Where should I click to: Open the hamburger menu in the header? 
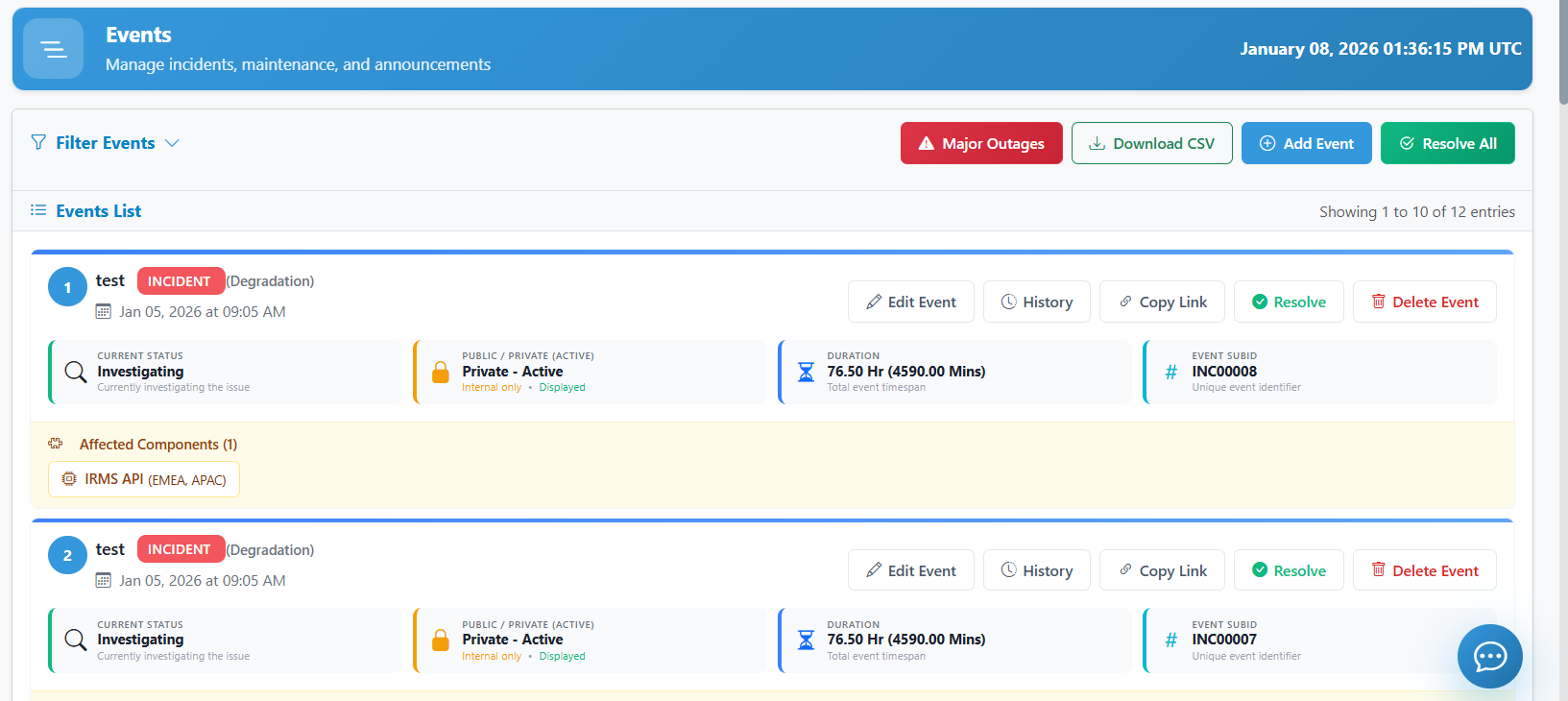coord(54,49)
